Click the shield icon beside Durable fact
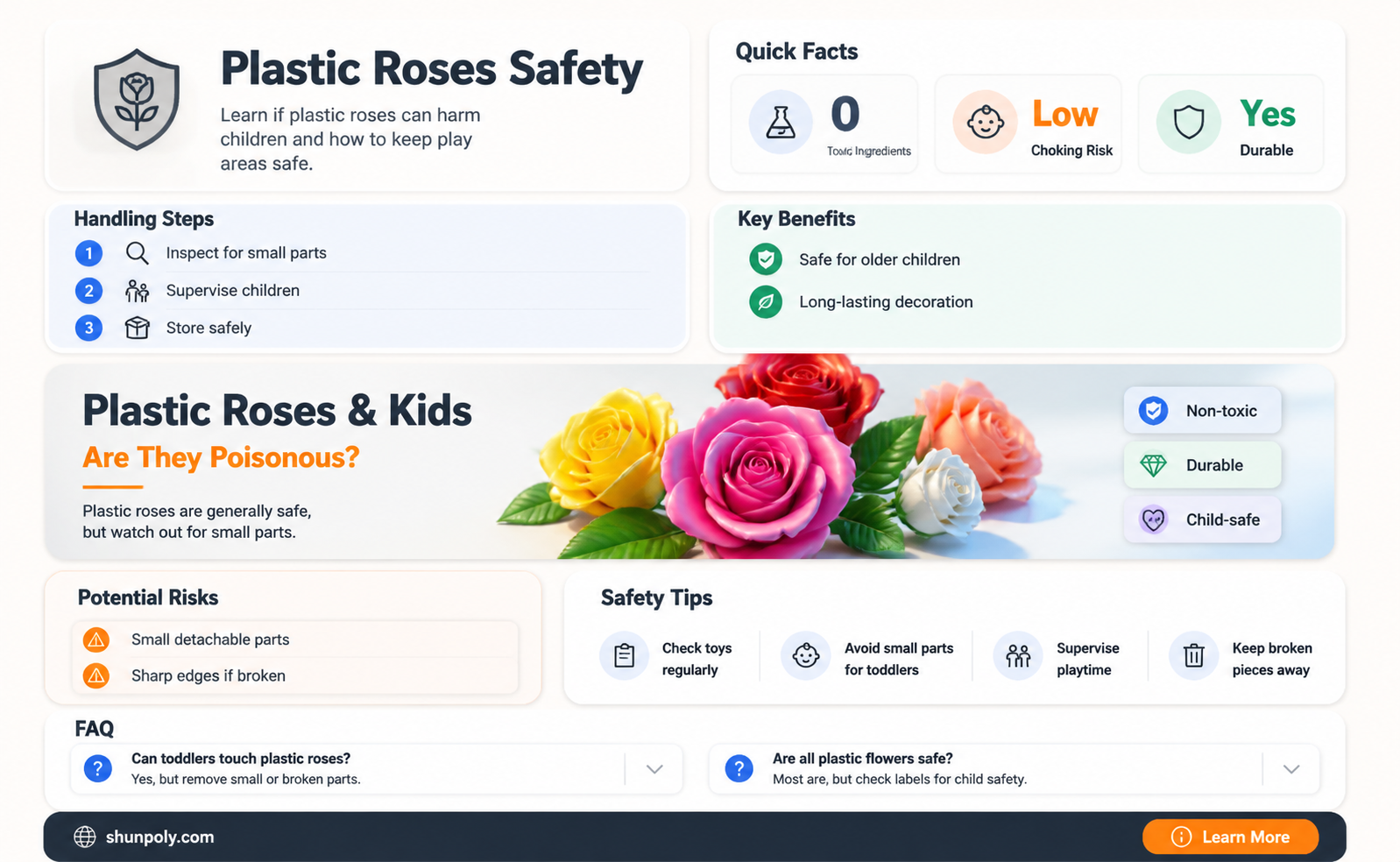The width and height of the screenshot is (1400, 862). (x=1188, y=122)
